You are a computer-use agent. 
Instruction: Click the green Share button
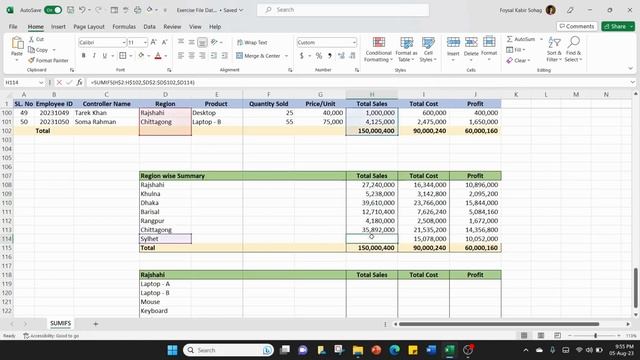(x=618, y=26)
